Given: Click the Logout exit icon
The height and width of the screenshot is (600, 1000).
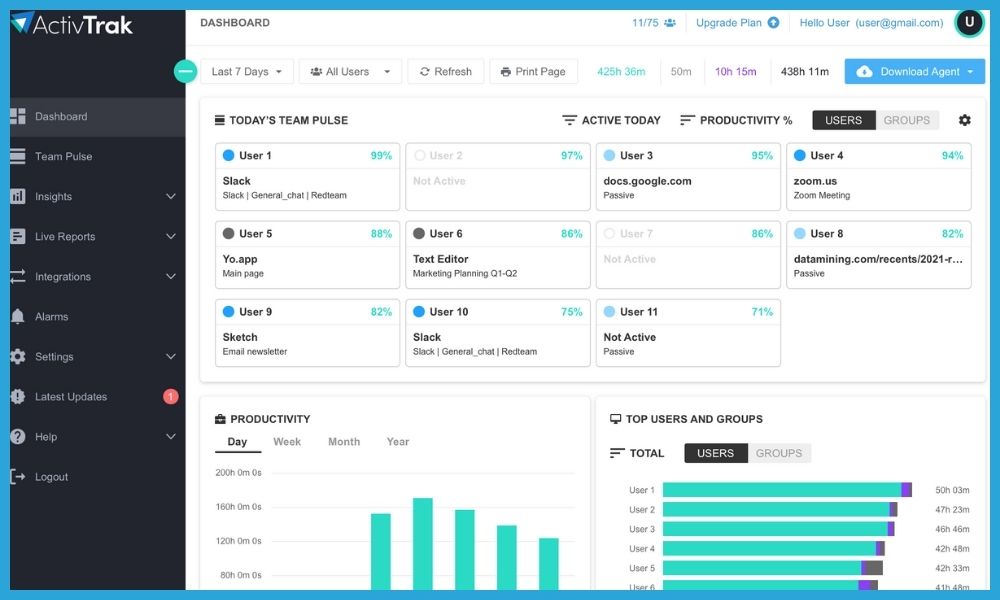Looking at the screenshot, I should click(x=18, y=476).
